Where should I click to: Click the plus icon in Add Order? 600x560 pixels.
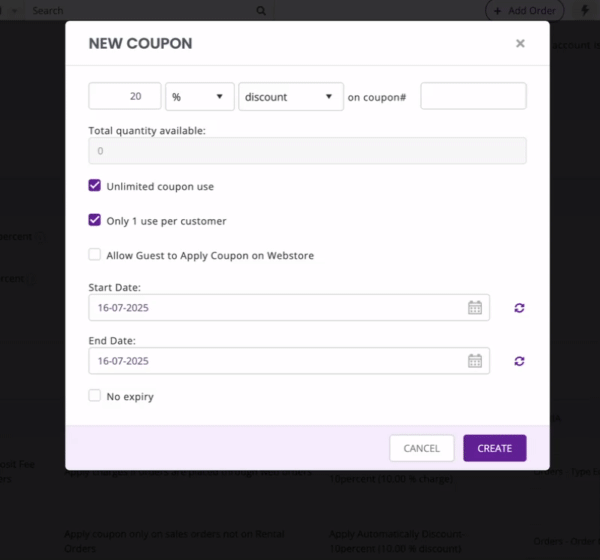(497, 11)
